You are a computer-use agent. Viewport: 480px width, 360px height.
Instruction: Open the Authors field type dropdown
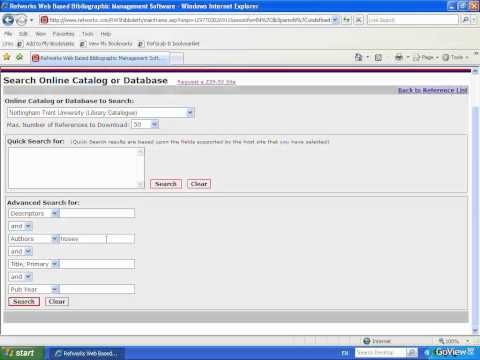click(55, 239)
